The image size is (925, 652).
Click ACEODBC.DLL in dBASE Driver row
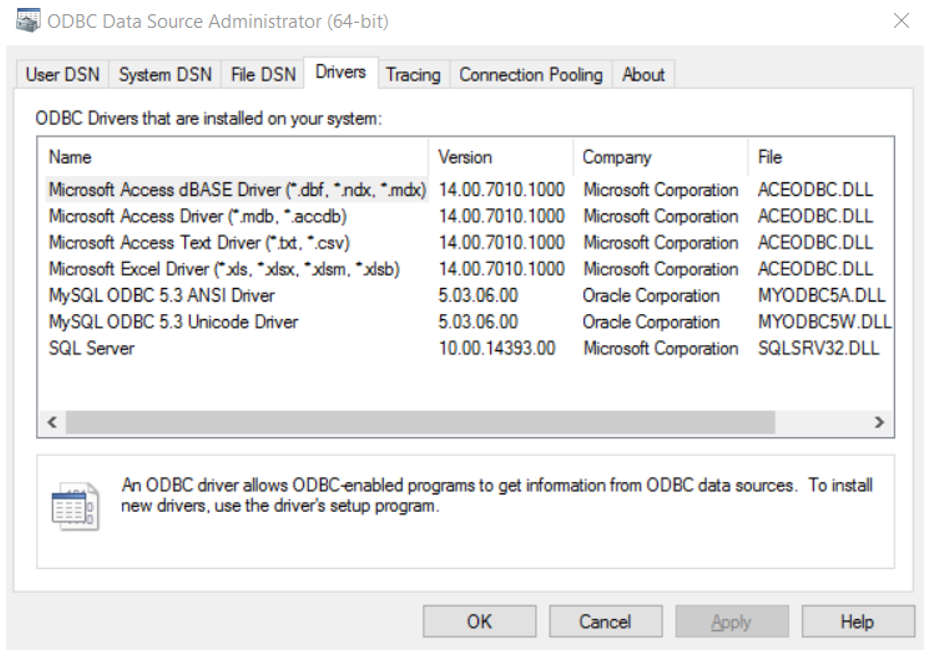point(815,189)
